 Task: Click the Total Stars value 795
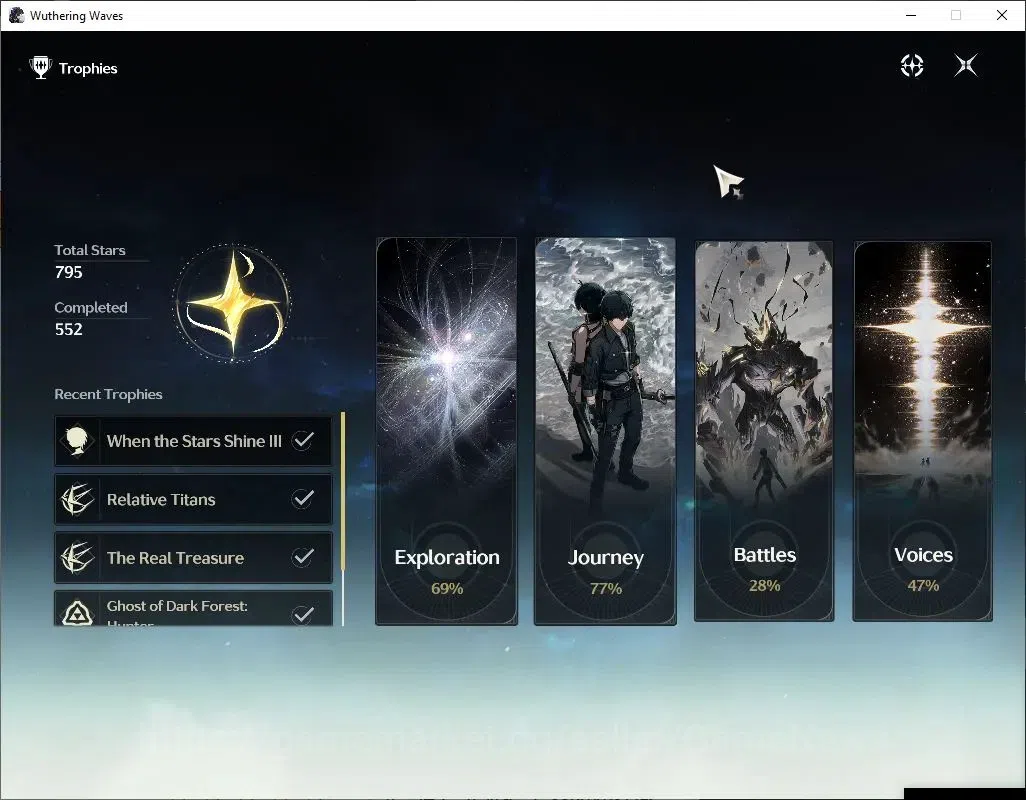(69, 272)
